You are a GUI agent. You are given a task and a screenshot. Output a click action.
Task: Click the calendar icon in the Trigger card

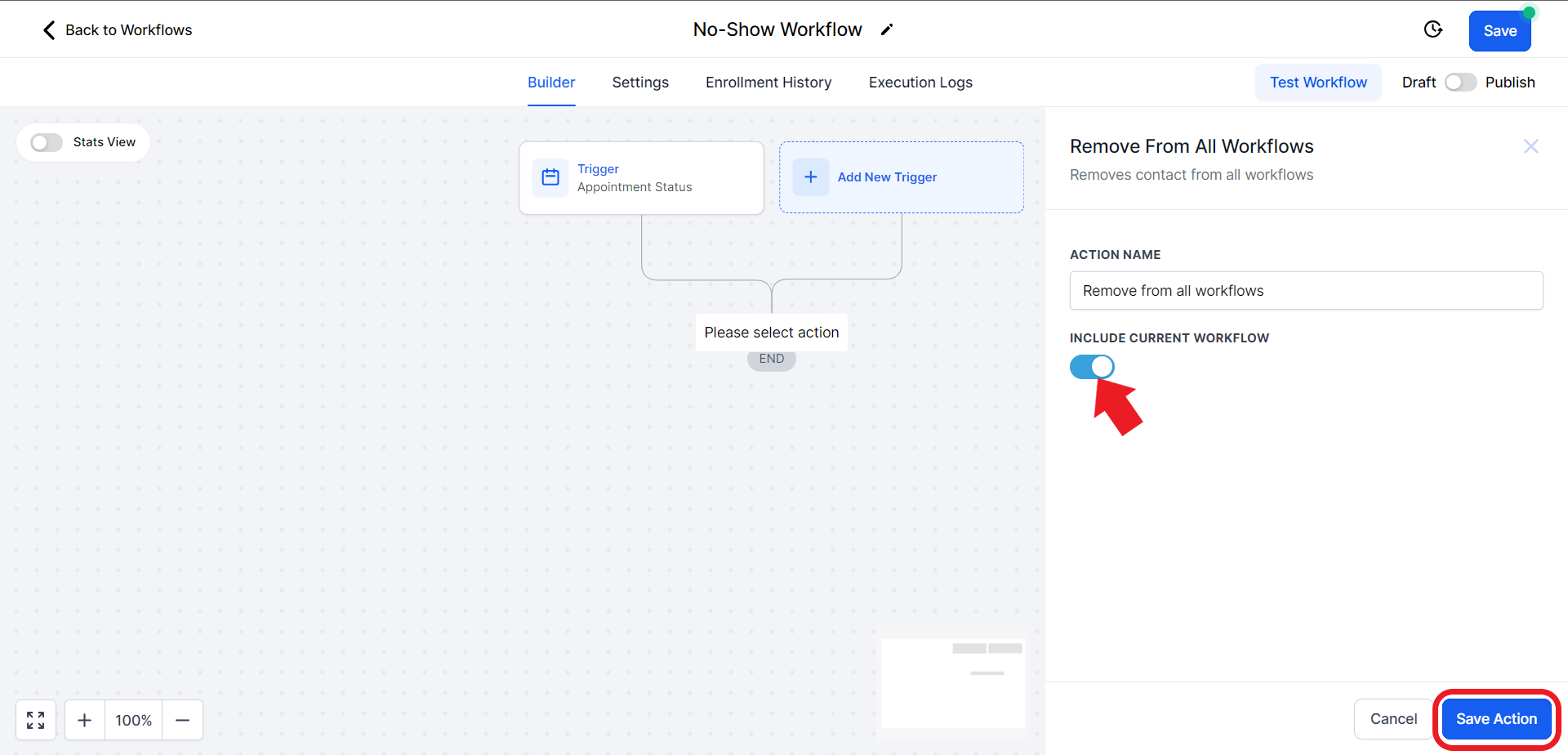click(550, 177)
